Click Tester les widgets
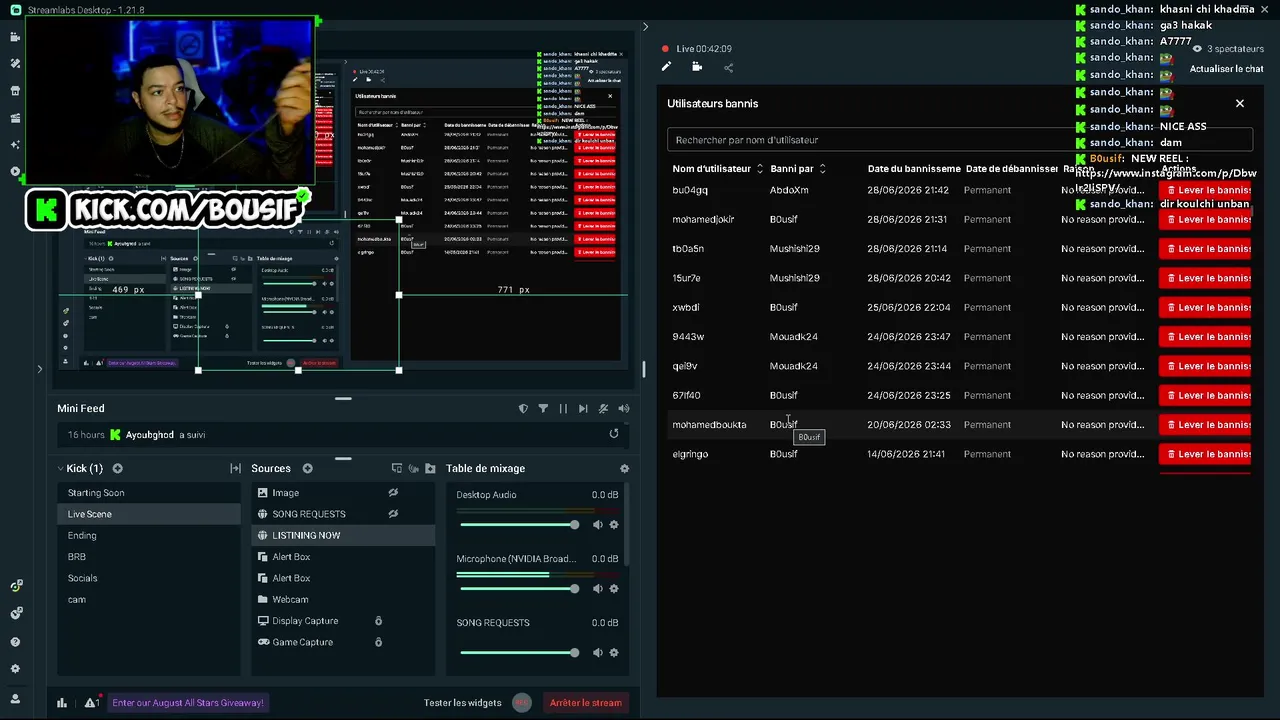 462,703
